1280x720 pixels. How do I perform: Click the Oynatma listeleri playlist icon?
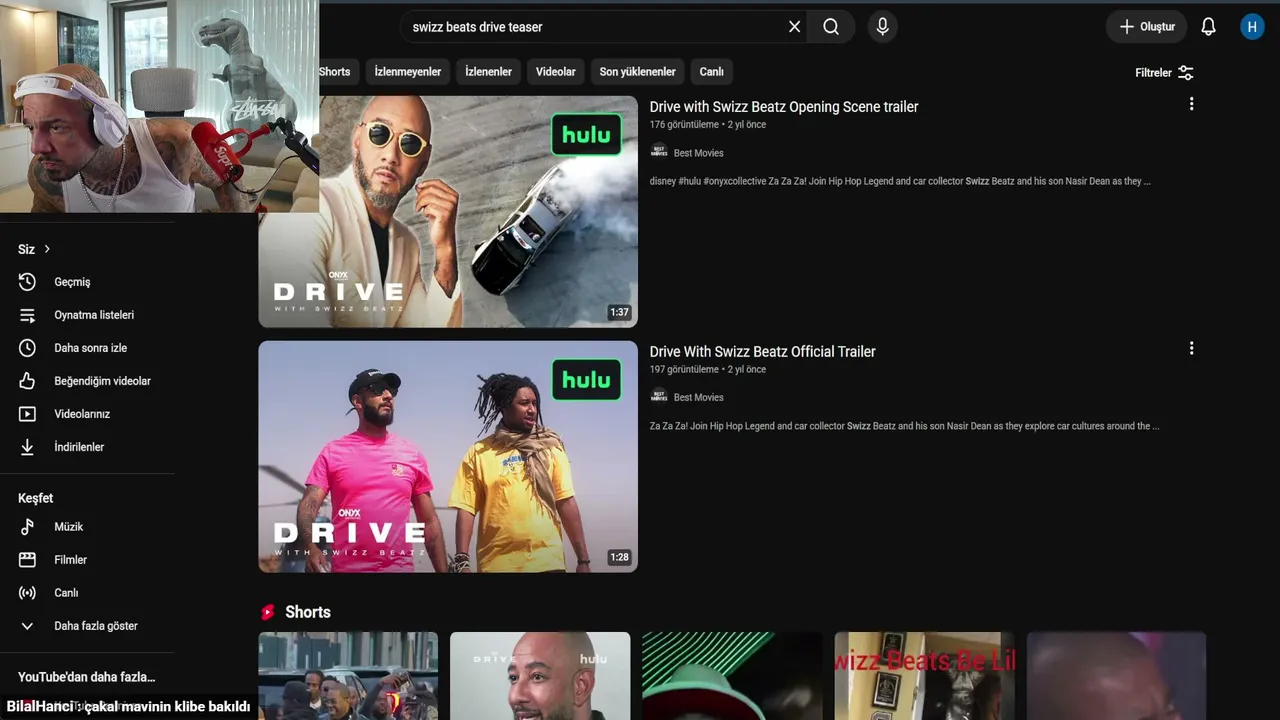pos(27,315)
